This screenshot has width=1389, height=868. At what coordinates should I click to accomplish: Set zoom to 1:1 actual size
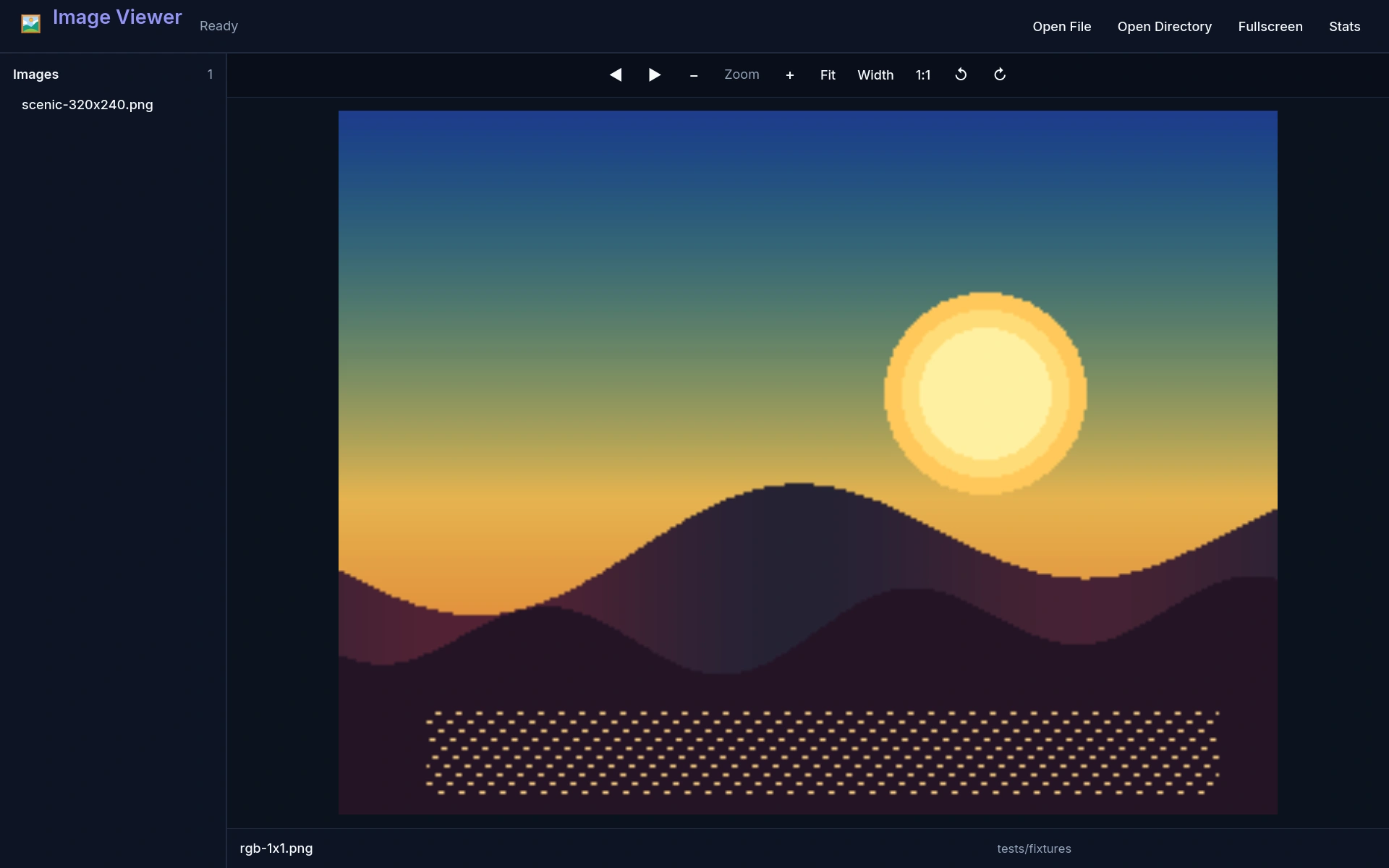pyautogui.click(x=923, y=75)
